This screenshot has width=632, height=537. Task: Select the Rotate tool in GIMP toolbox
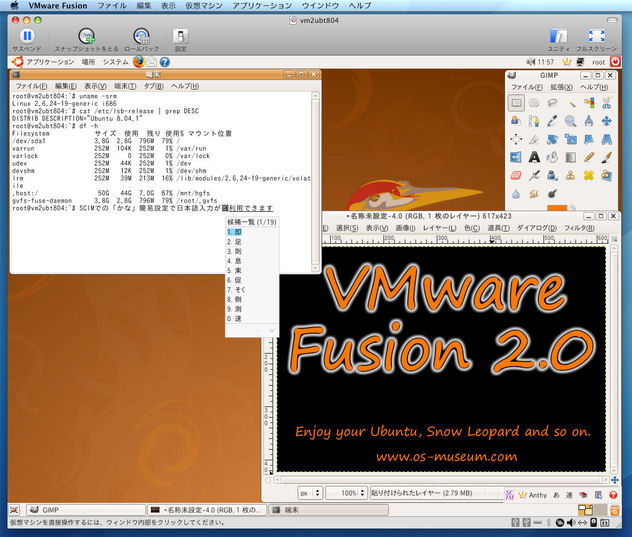pos(552,139)
